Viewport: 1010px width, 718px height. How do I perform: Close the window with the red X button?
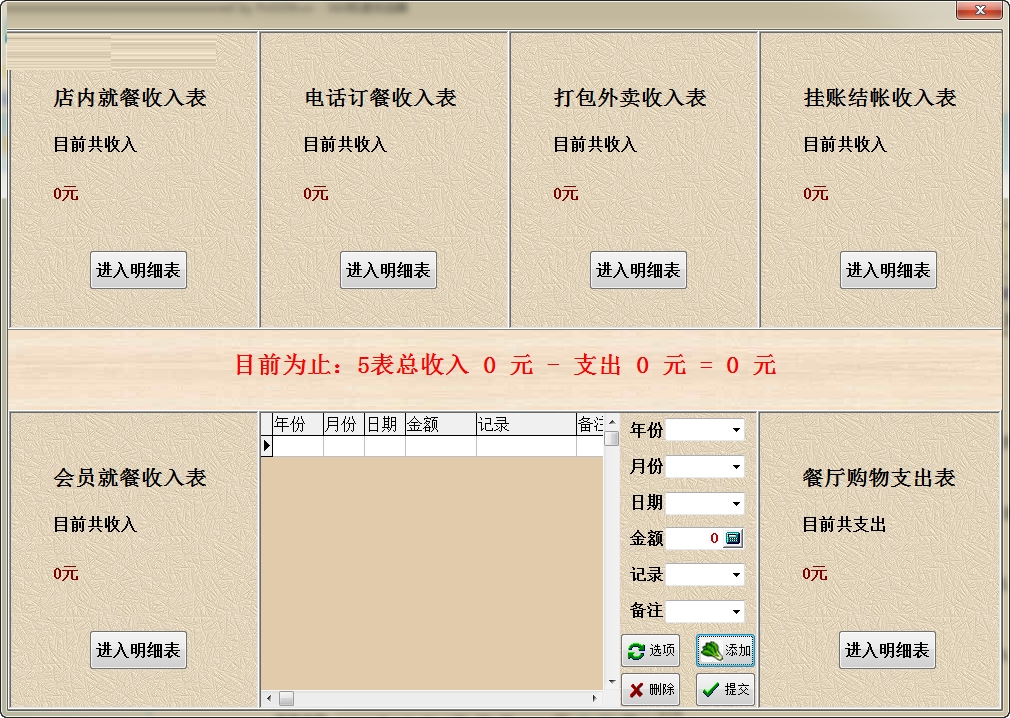[x=980, y=10]
